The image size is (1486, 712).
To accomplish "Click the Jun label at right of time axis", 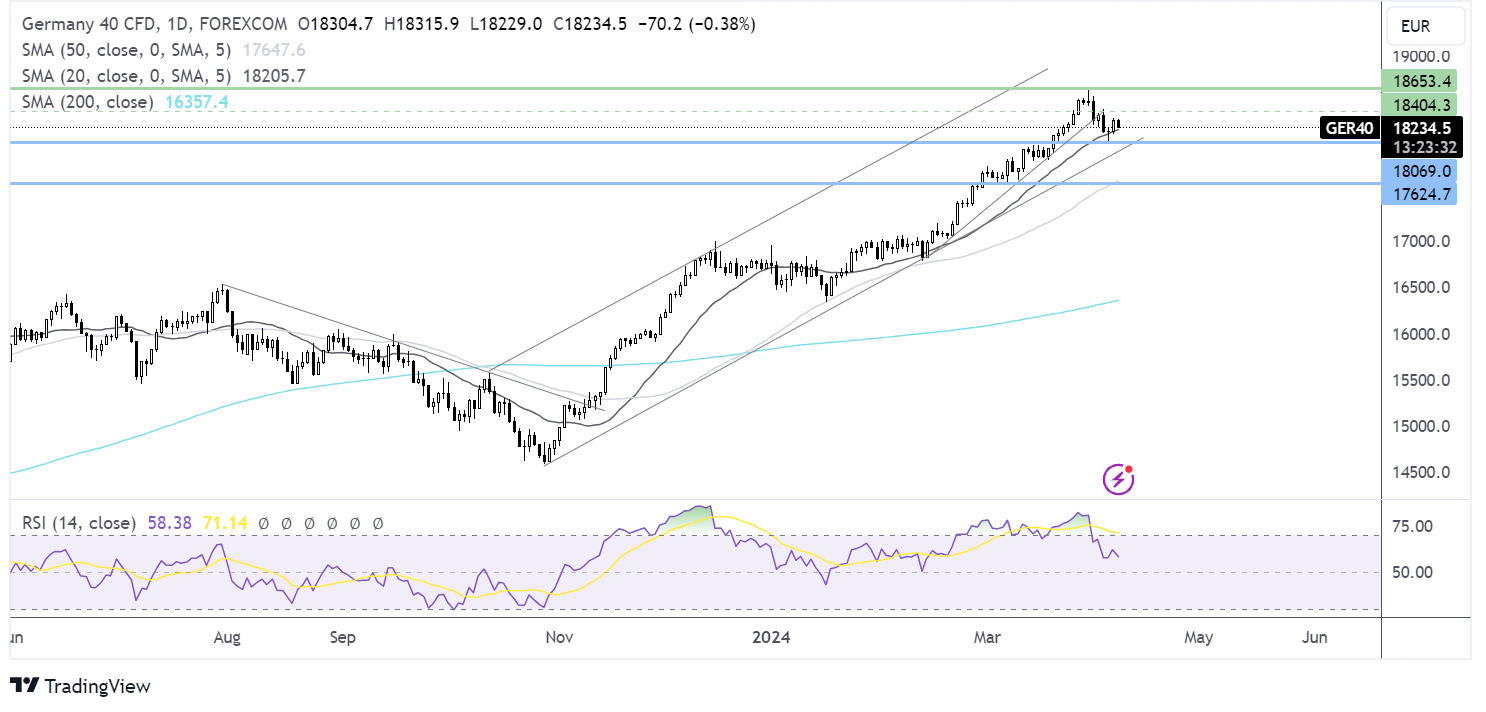I will coord(1316,638).
